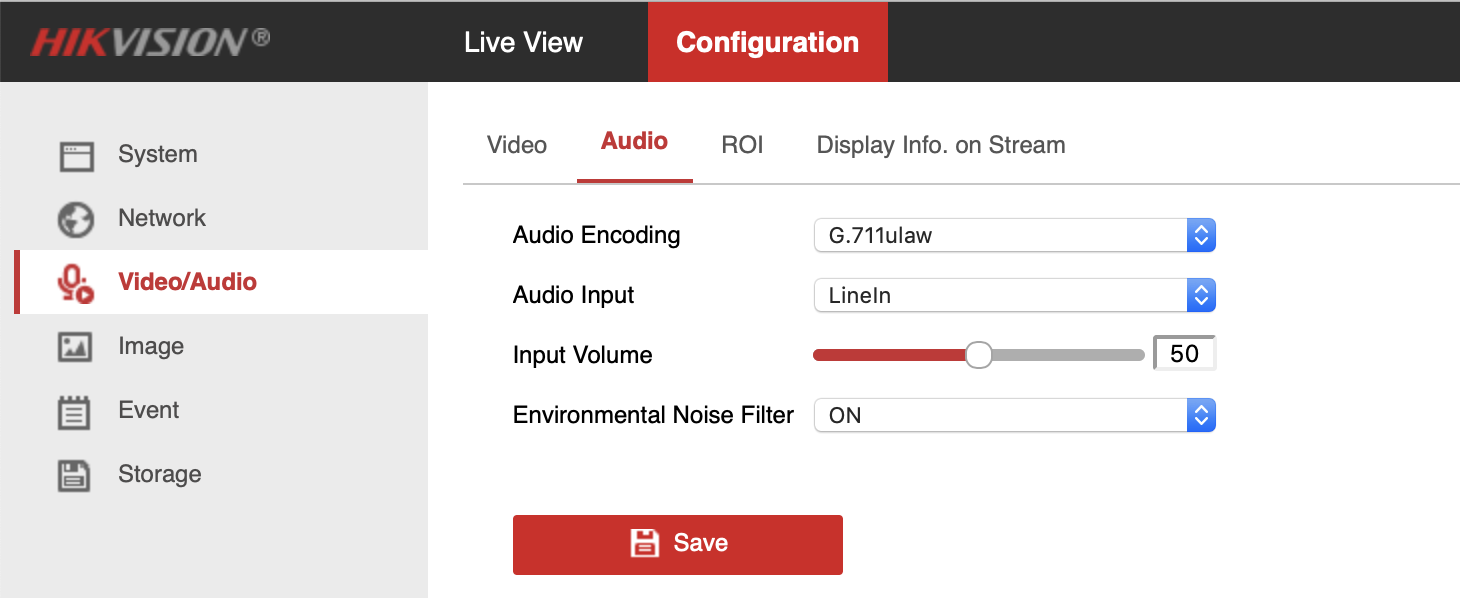
Task: Click the Event calendar icon
Action: coord(76,410)
